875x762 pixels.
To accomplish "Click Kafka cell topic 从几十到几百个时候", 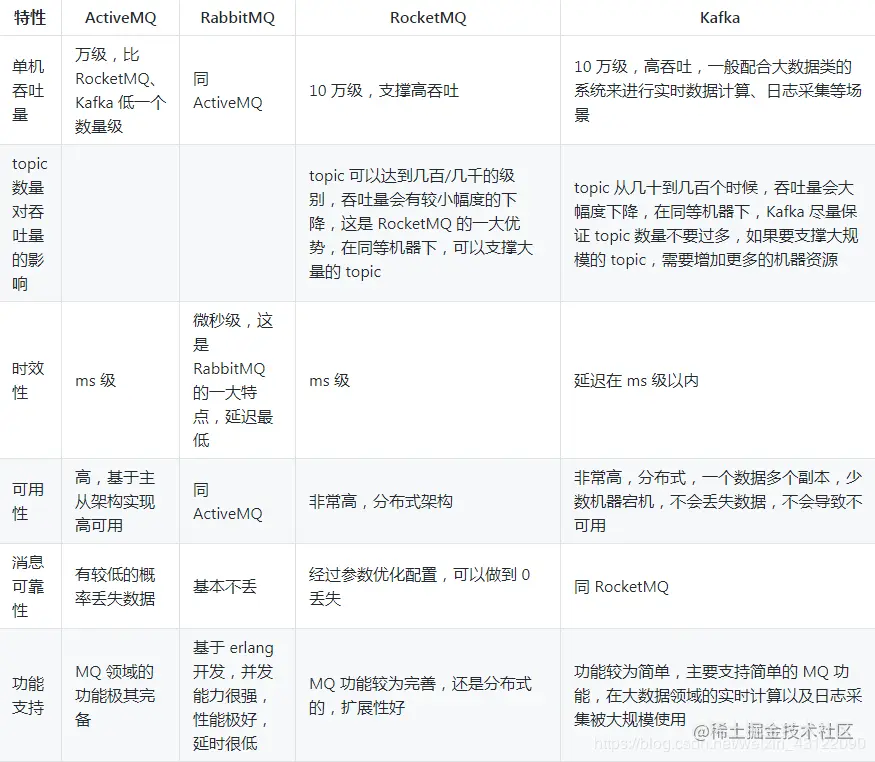I will tap(718, 223).
